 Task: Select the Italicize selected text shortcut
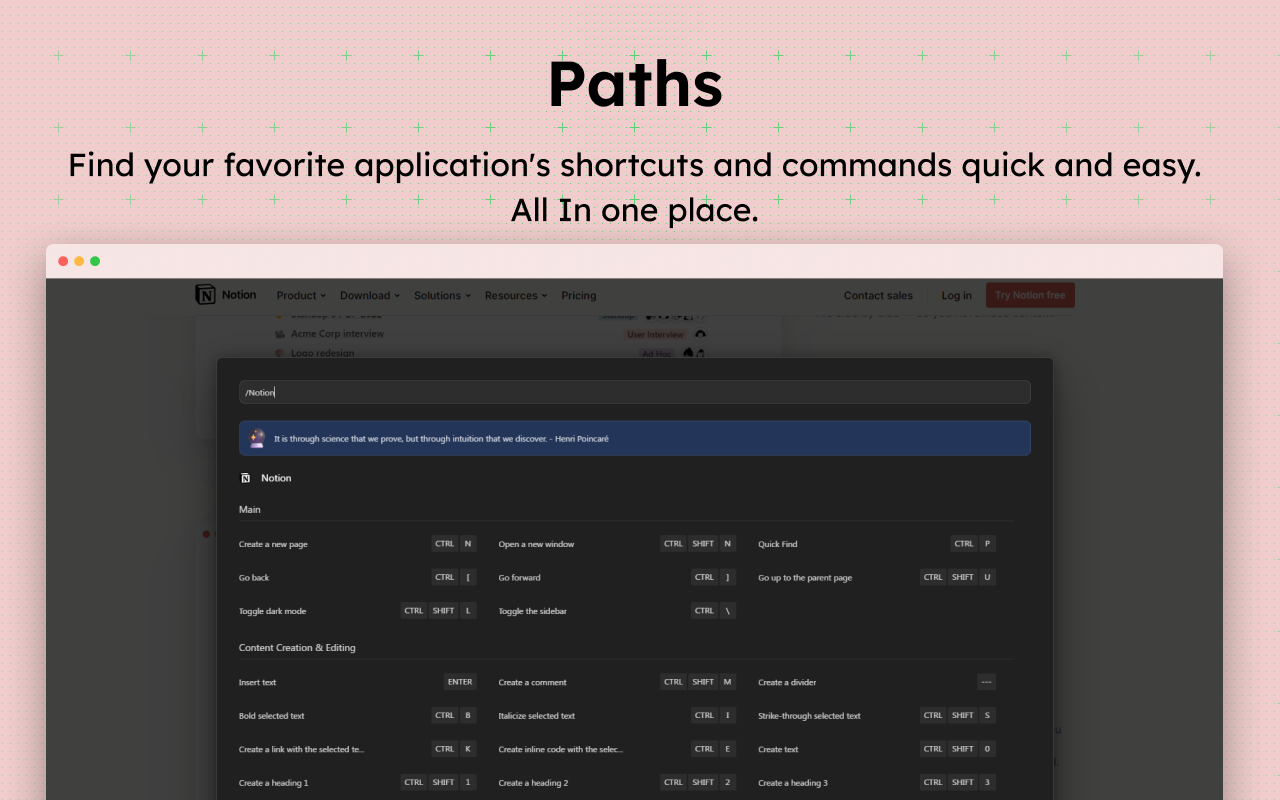[617, 716]
